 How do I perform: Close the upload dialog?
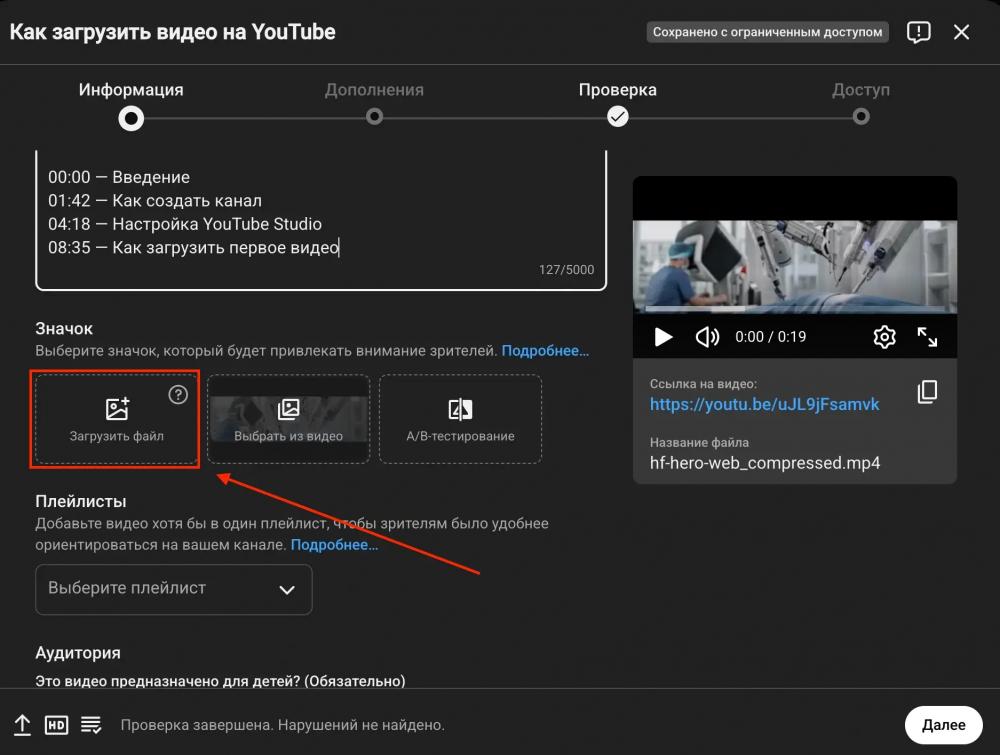pyautogui.click(x=961, y=32)
